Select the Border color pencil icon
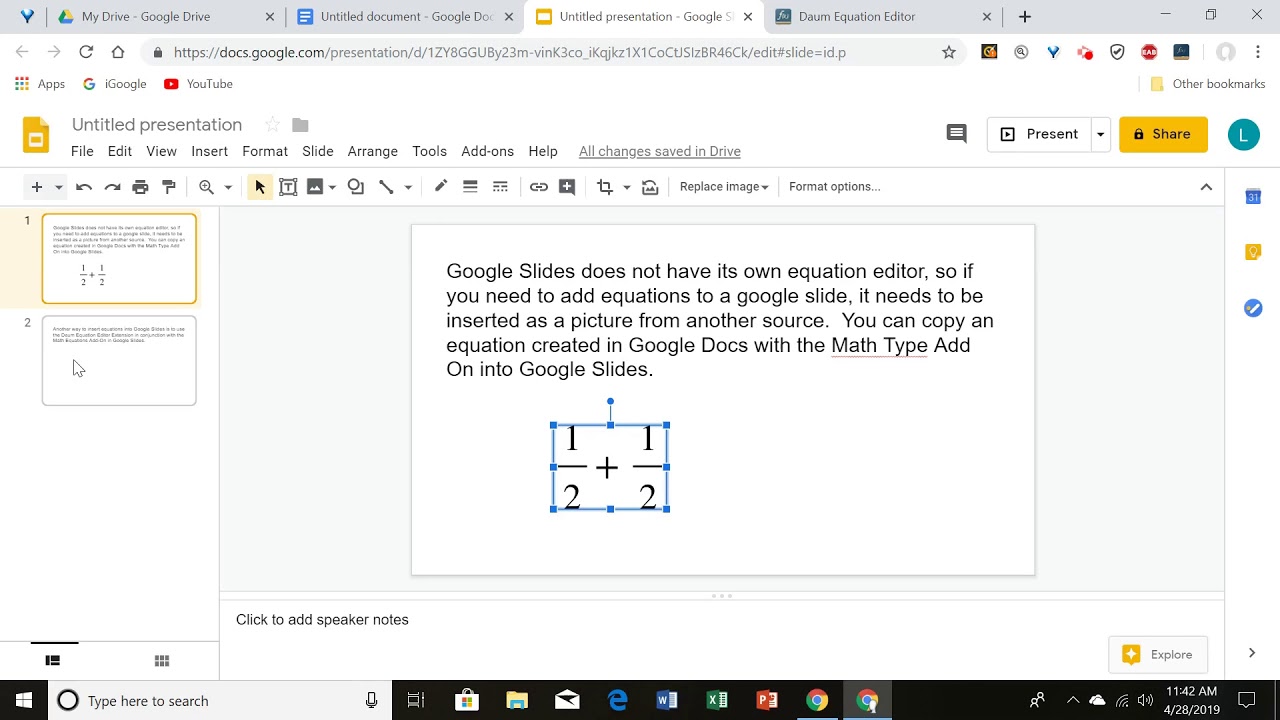 (440, 187)
